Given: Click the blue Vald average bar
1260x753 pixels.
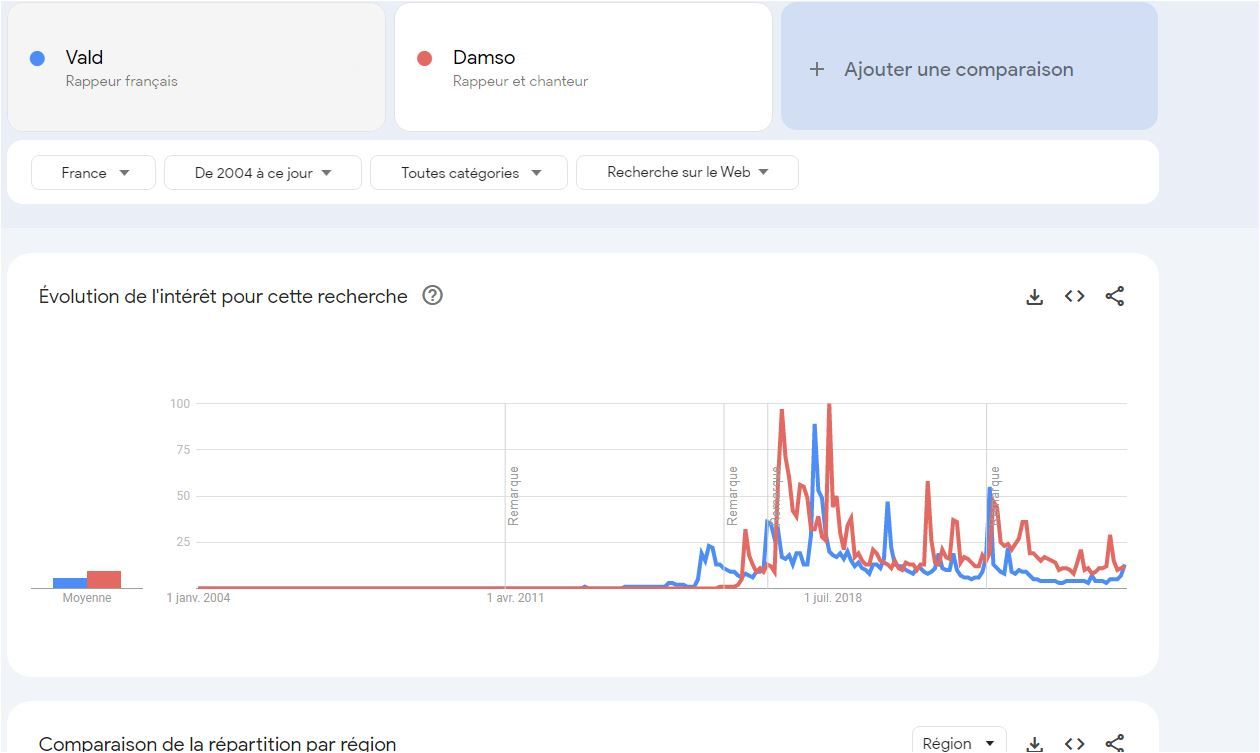Looking at the screenshot, I should [70, 583].
